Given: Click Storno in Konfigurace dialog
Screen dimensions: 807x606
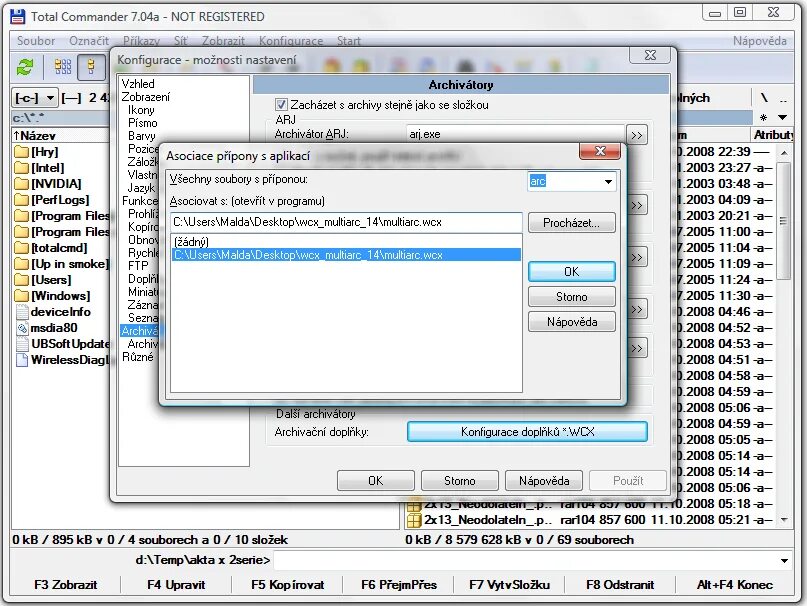Looking at the screenshot, I should [x=460, y=481].
